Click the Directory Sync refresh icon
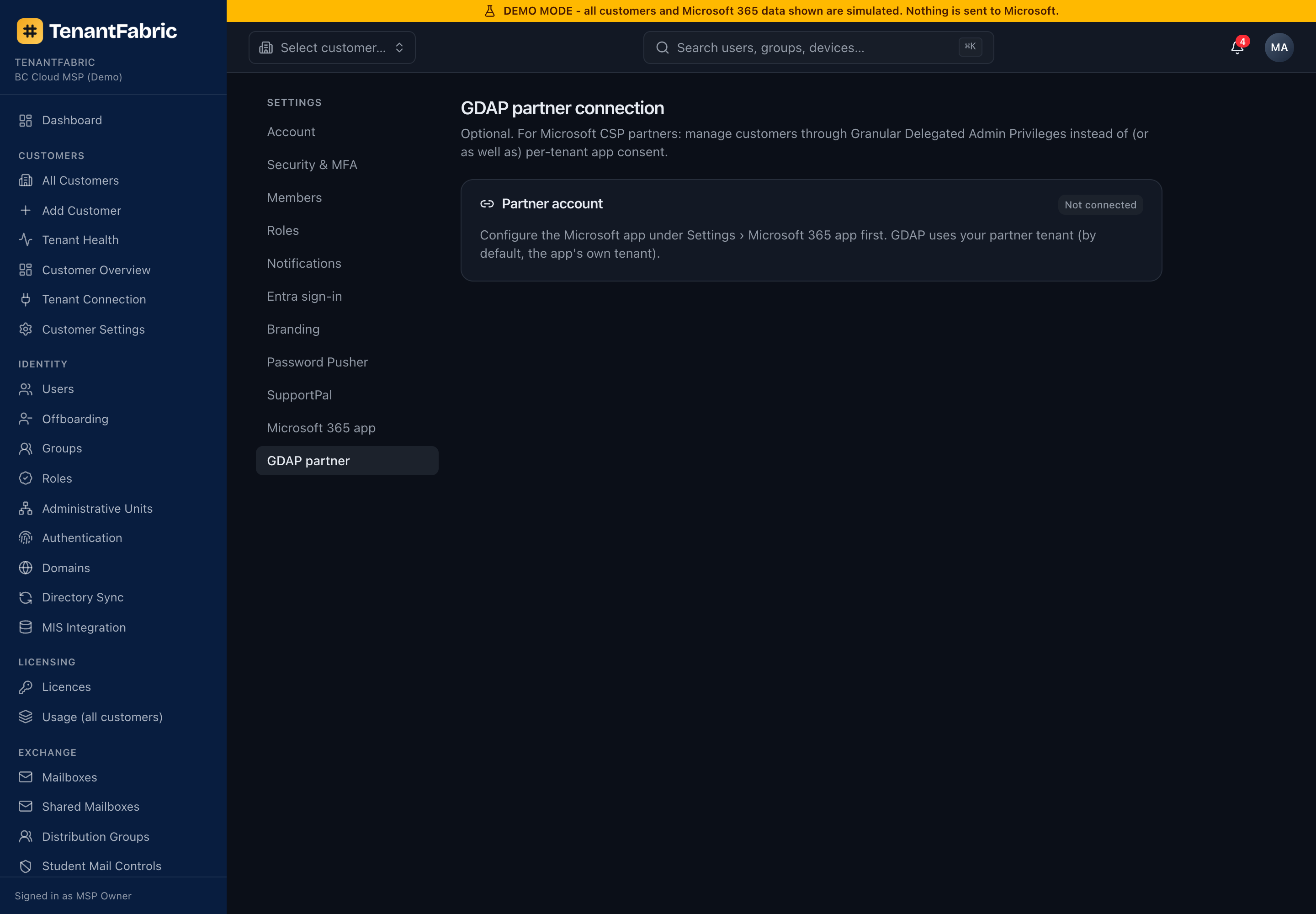Image resolution: width=1316 pixels, height=914 pixels. (x=25, y=597)
